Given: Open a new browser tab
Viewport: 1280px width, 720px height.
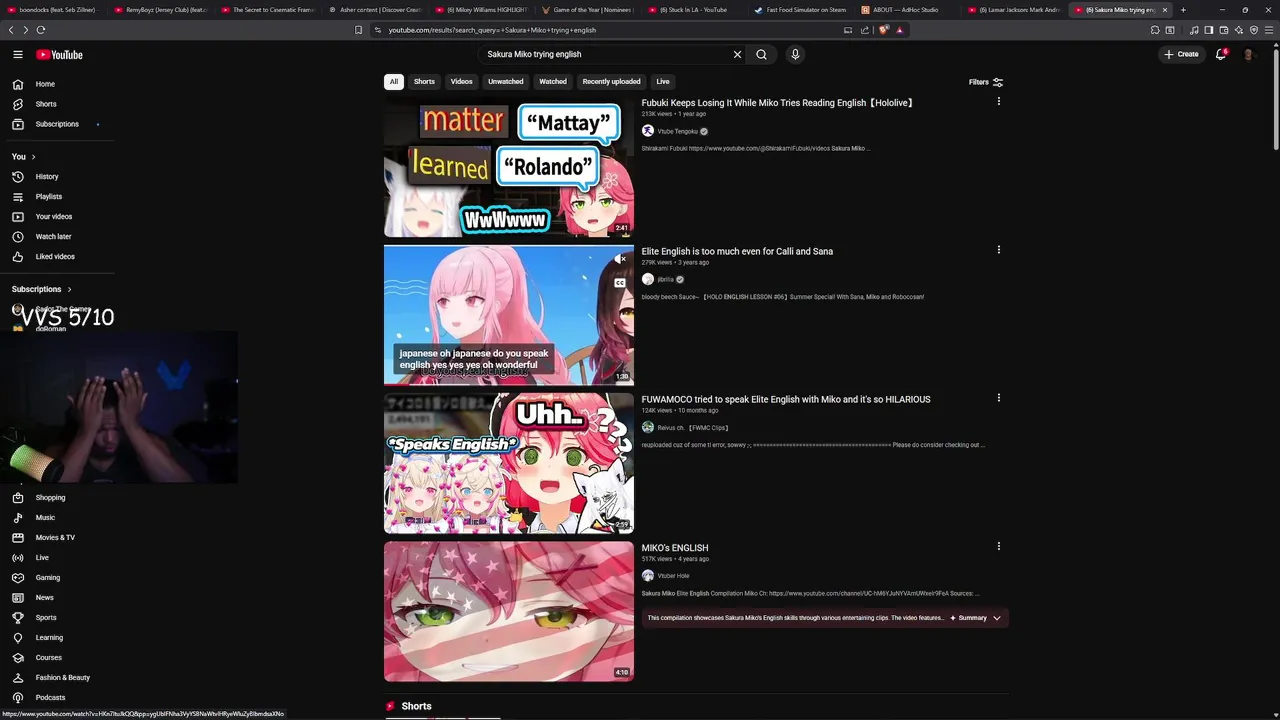Looking at the screenshot, I should pyautogui.click(x=1183, y=10).
